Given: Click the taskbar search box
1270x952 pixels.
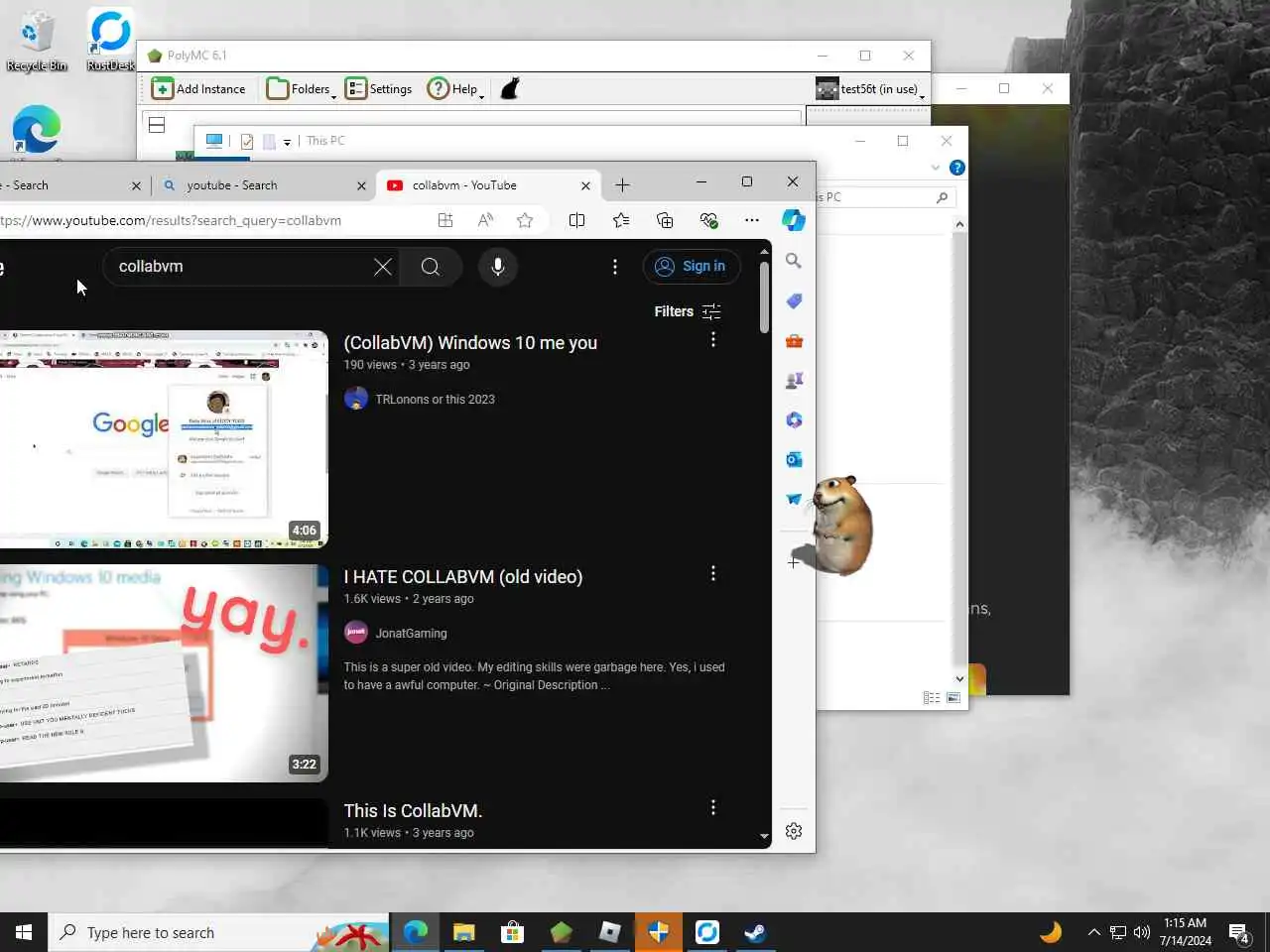Looking at the screenshot, I should click(220, 932).
